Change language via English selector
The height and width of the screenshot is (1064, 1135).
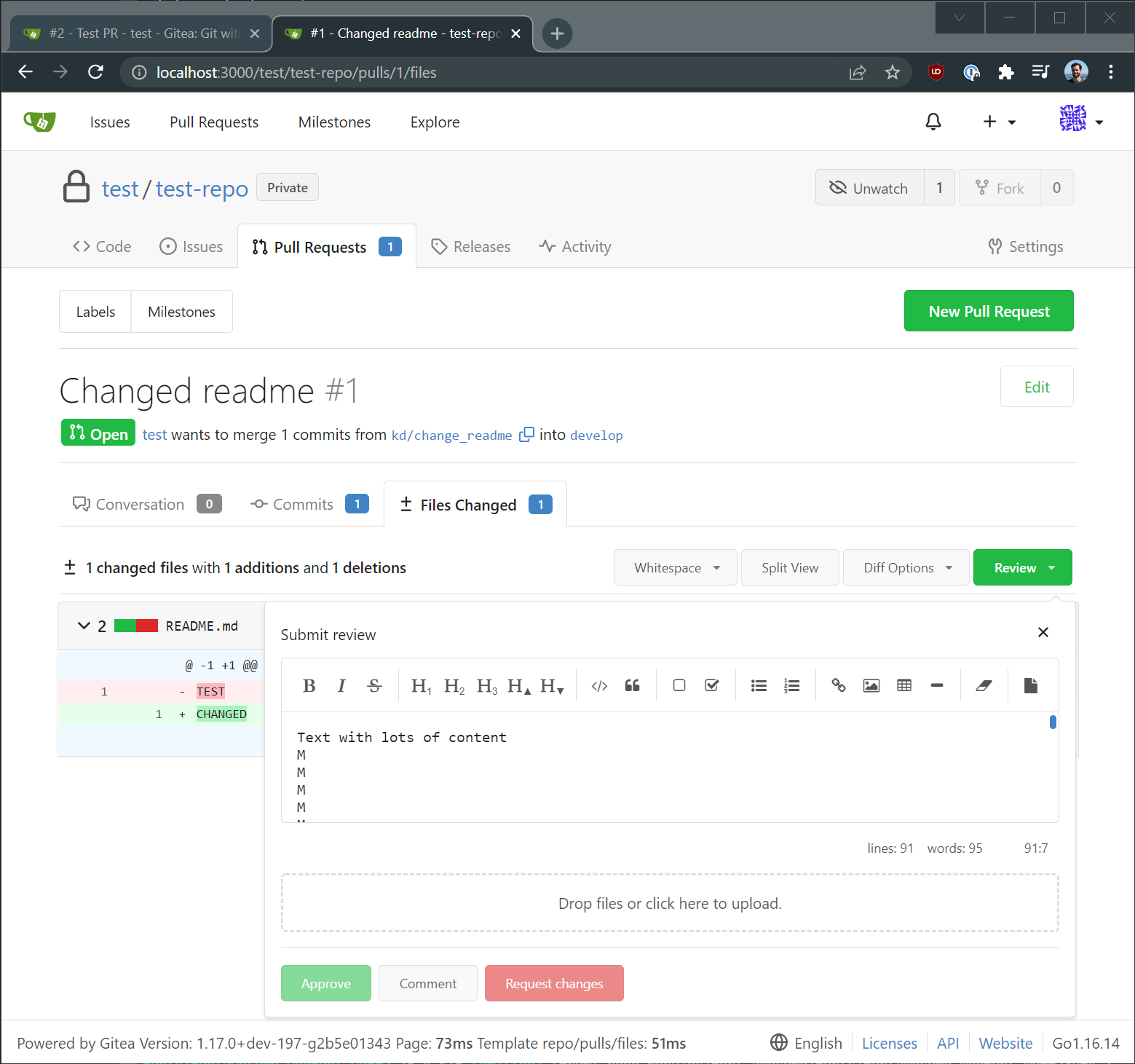tap(806, 1043)
